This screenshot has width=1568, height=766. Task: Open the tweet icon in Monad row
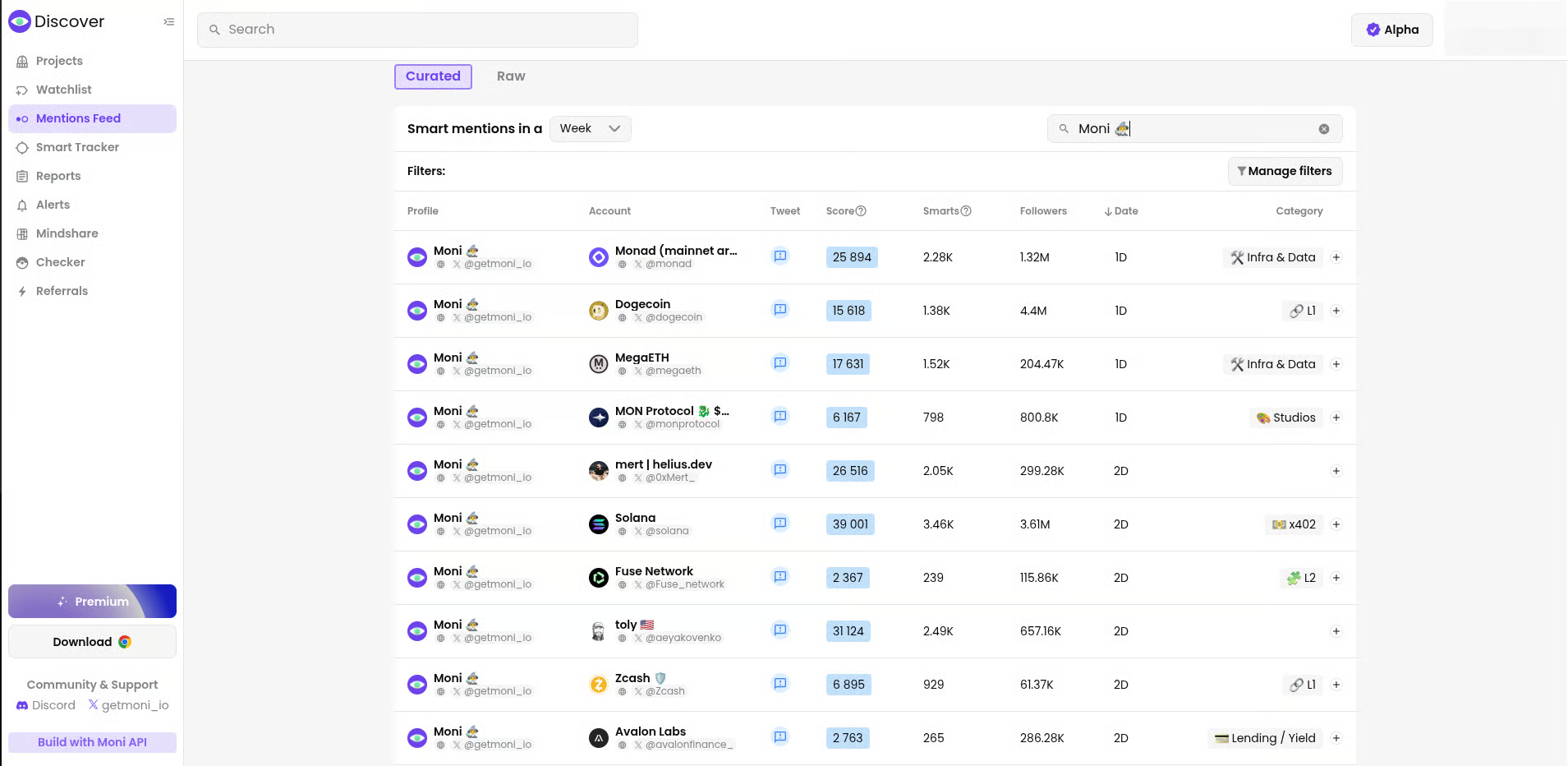click(x=780, y=256)
